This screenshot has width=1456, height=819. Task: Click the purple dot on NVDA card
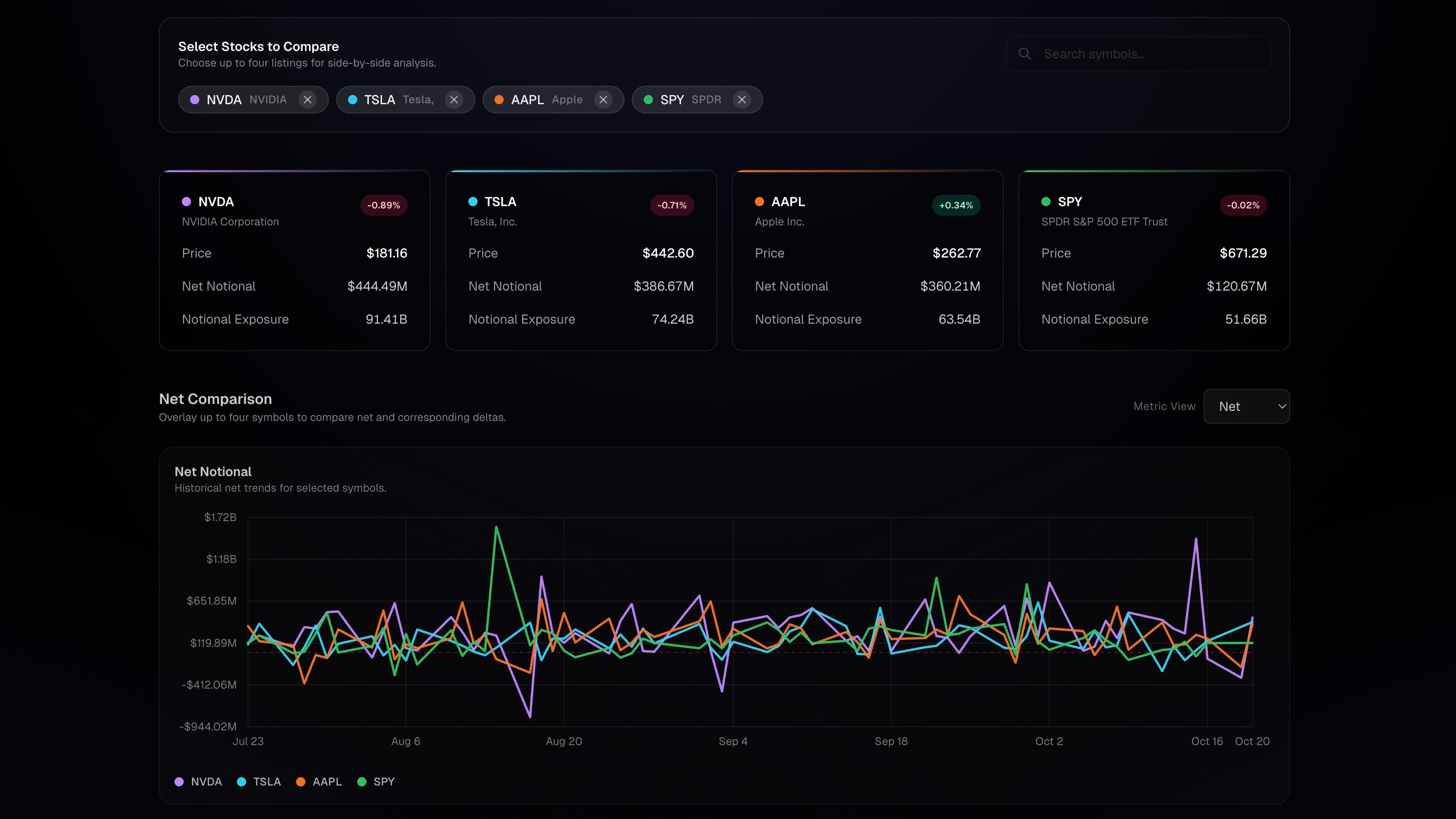tap(186, 202)
